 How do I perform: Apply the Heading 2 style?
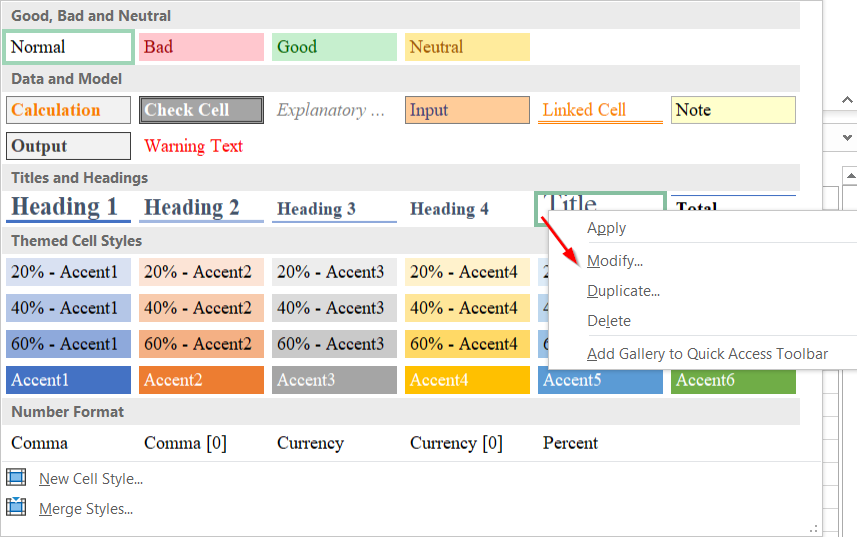coord(201,209)
